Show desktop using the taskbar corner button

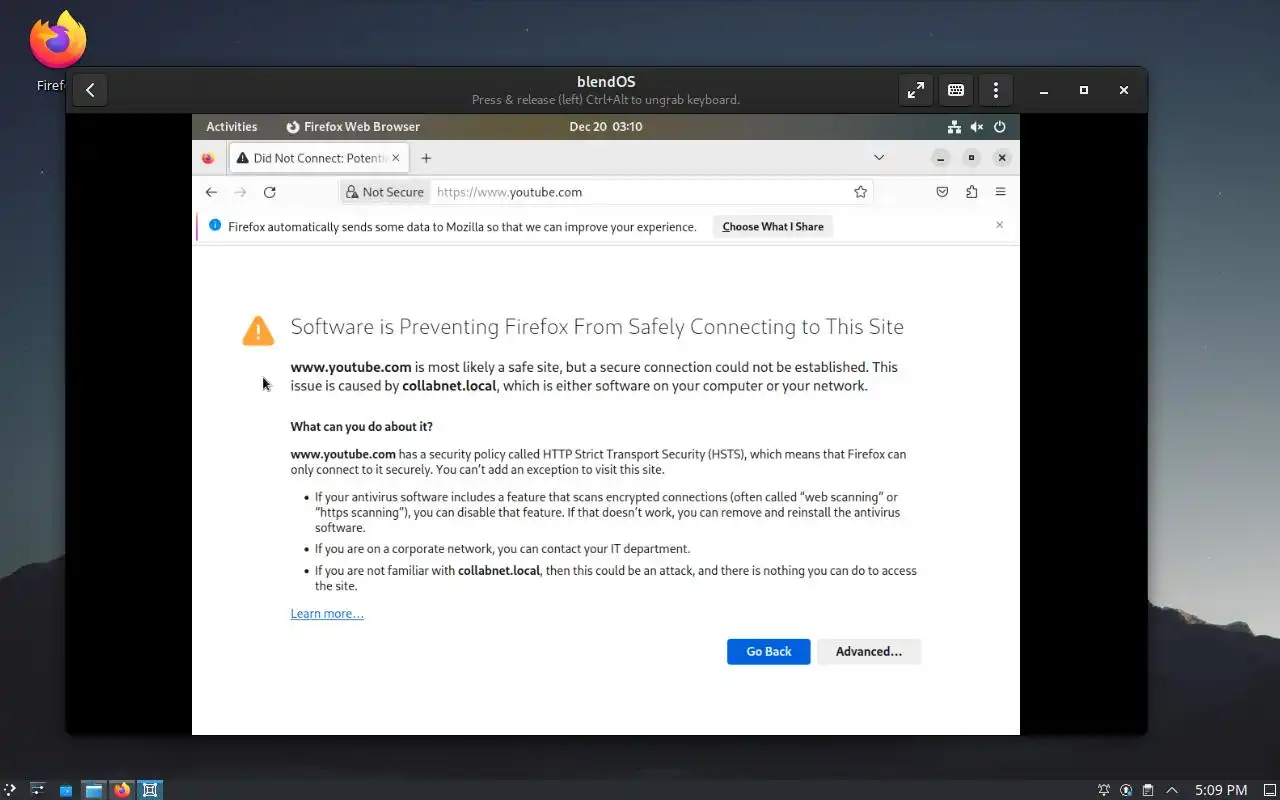tap(1268, 790)
